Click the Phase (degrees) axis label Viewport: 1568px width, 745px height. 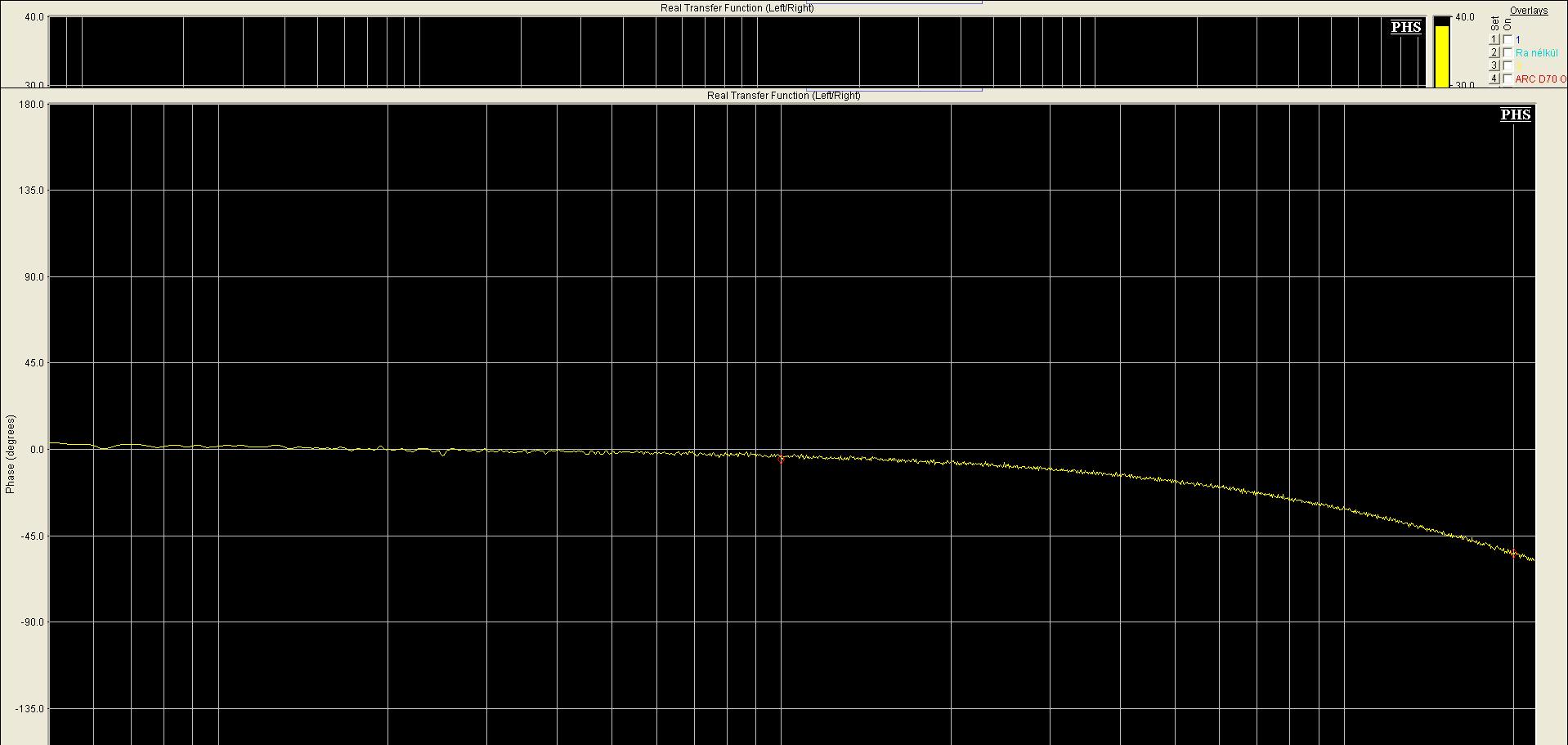click(11, 454)
